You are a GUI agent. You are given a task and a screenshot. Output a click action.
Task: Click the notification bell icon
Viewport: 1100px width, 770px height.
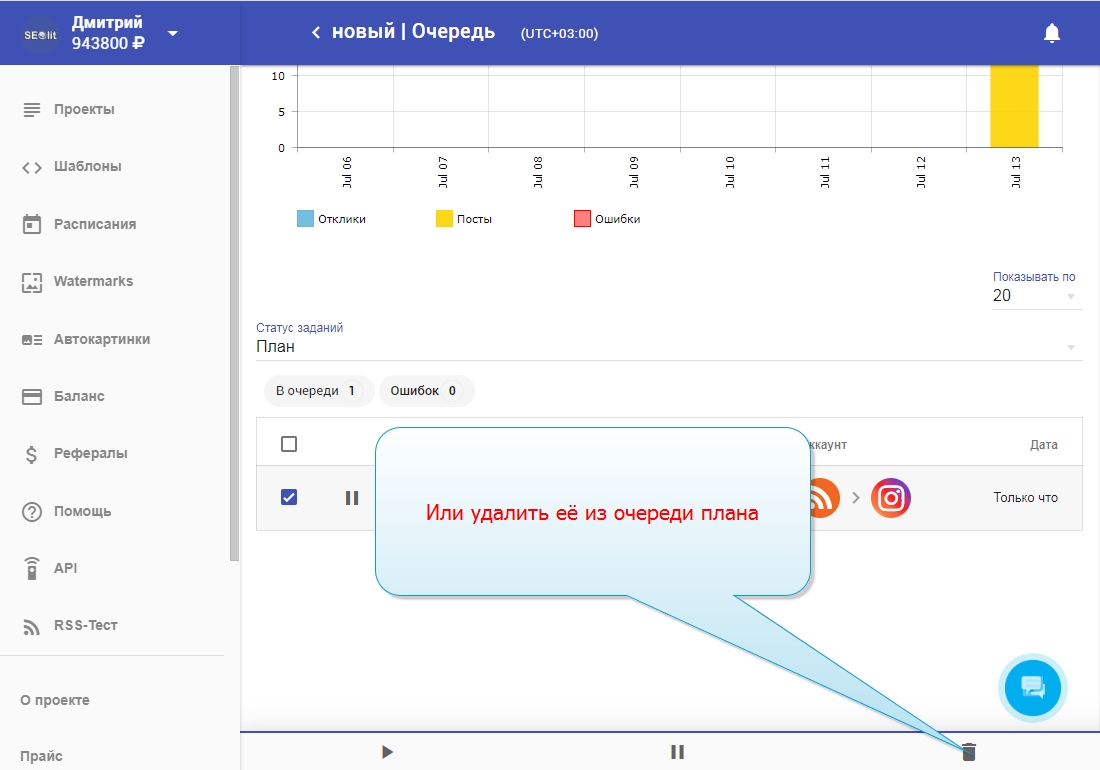(x=1051, y=33)
